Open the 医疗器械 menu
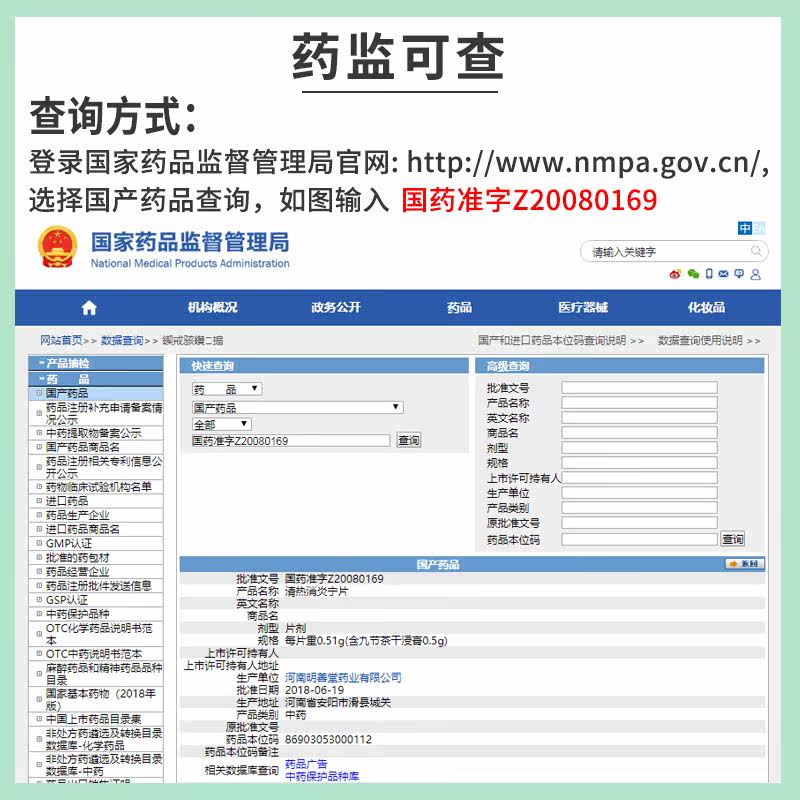Viewport: 800px width, 800px height. click(583, 307)
